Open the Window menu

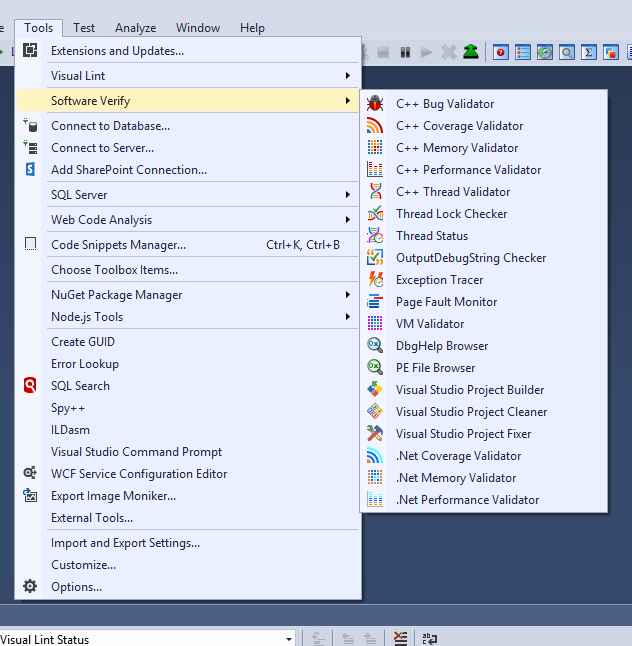click(x=198, y=28)
